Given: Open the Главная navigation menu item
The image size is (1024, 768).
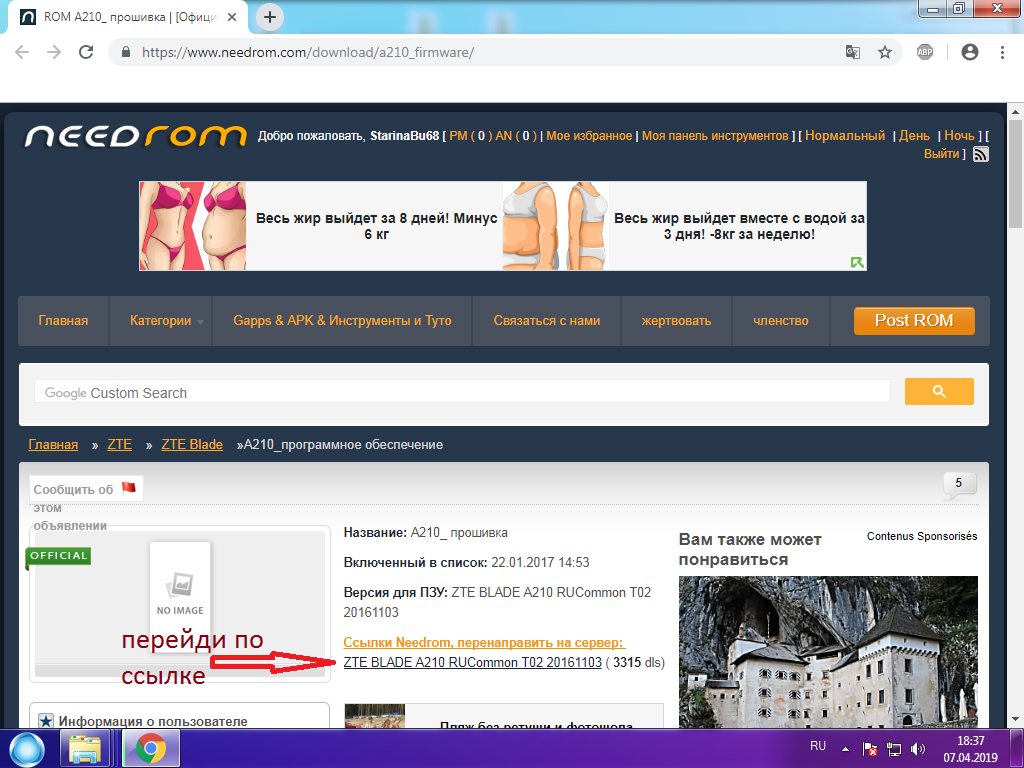Looking at the screenshot, I should [63, 321].
